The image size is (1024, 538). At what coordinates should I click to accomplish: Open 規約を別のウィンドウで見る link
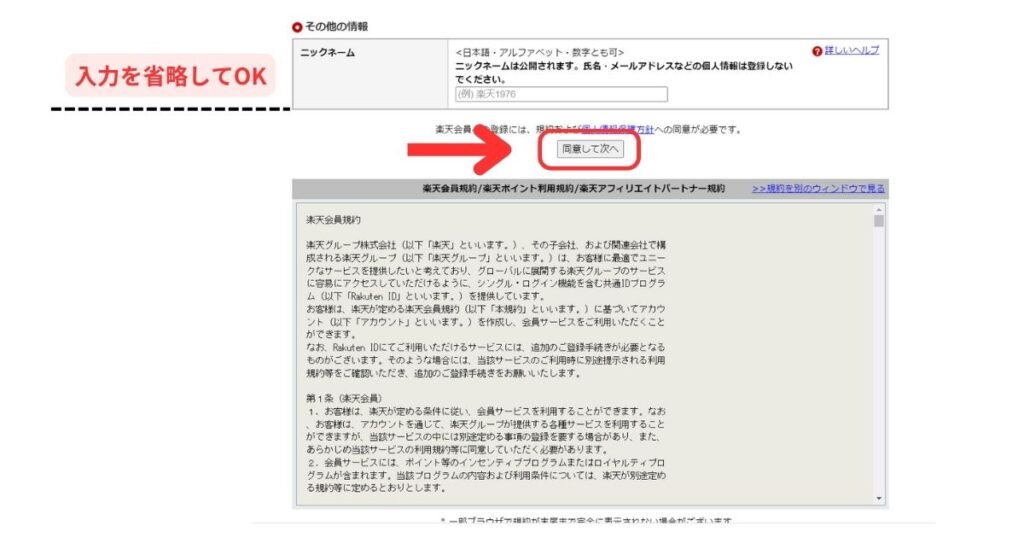point(818,188)
